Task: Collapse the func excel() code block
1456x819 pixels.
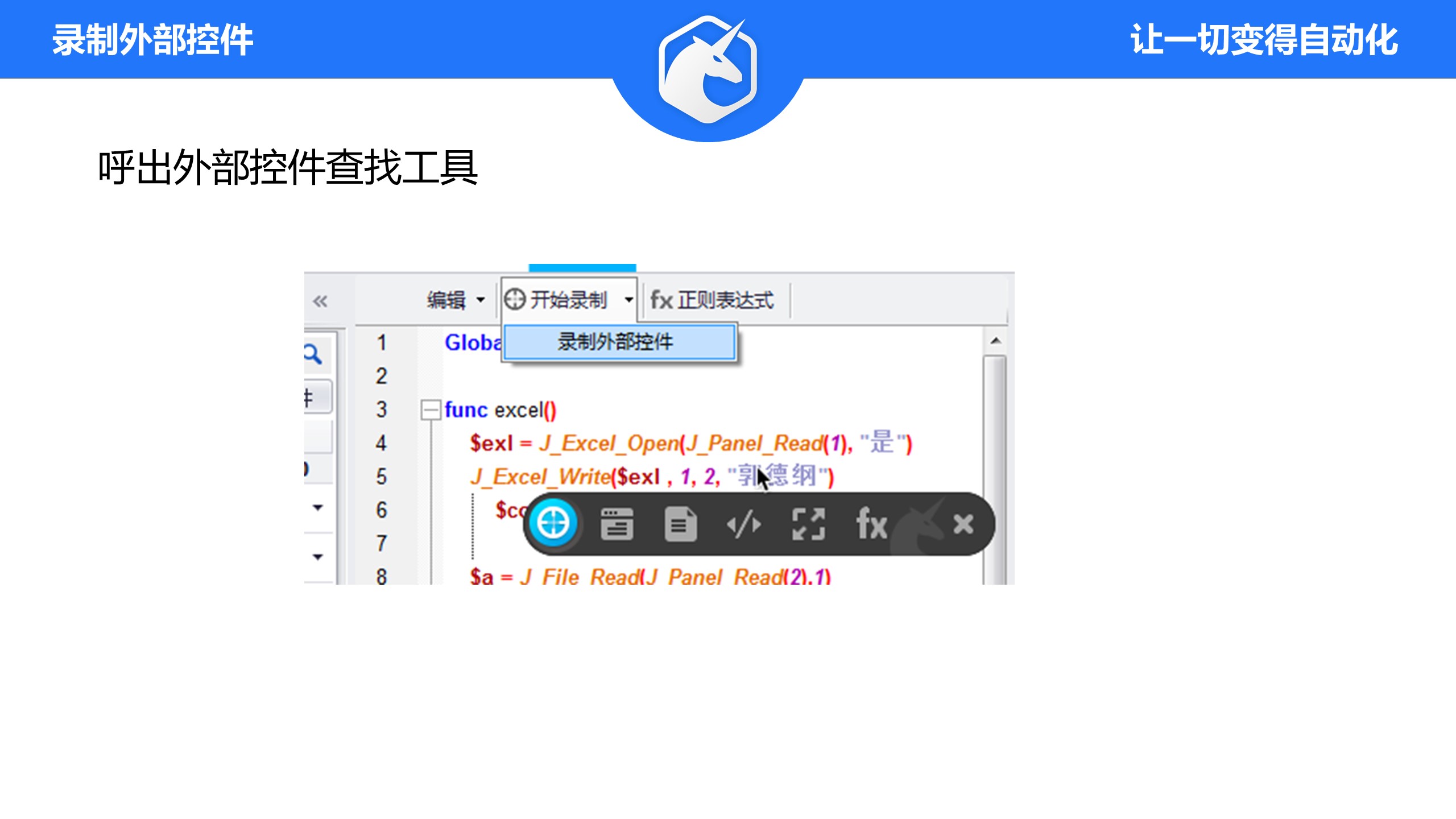Action: tap(431, 409)
